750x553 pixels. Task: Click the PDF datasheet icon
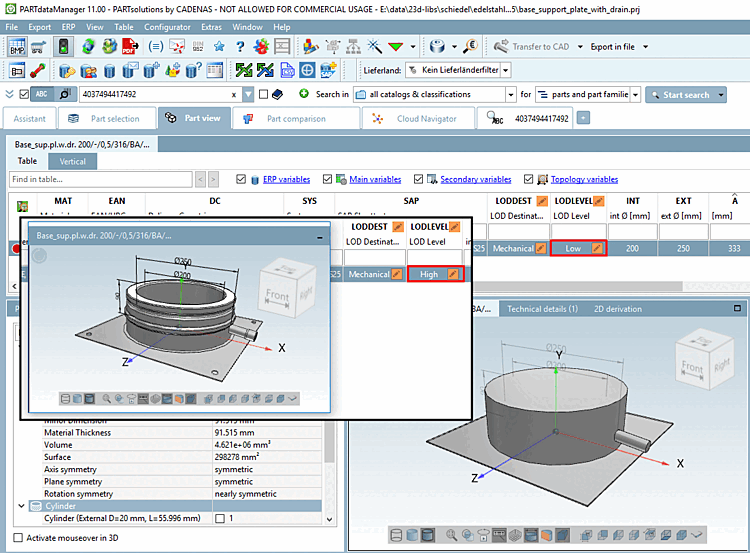[x=130, y=47]
